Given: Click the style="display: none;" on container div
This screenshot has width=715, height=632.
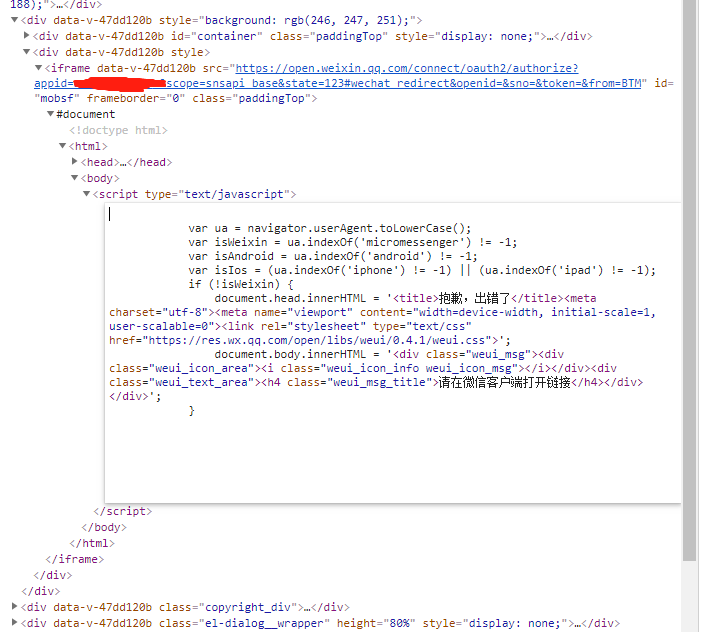Looking at the screenshot, I should point(467,36).
